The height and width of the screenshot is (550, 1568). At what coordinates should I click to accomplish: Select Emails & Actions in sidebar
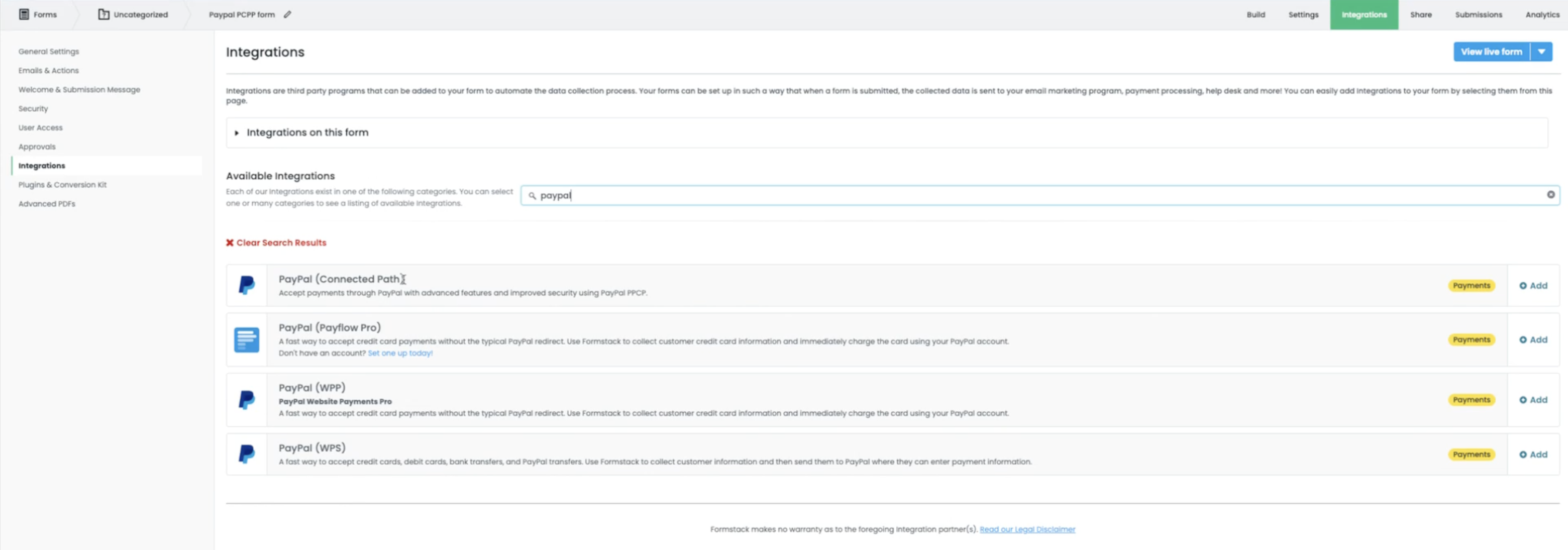click(x=49, y=71)
